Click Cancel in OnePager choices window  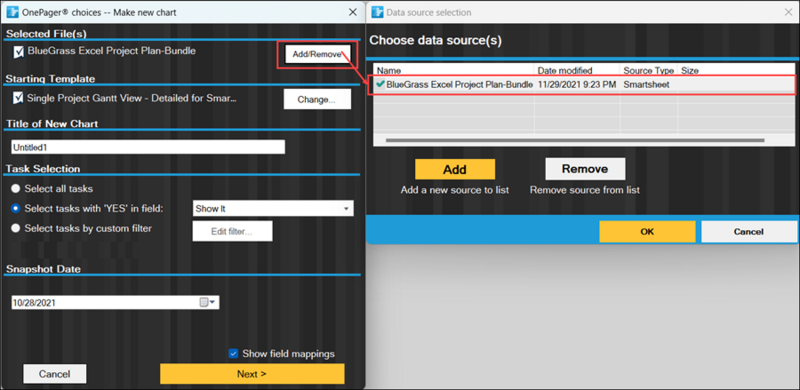point(55,374)
